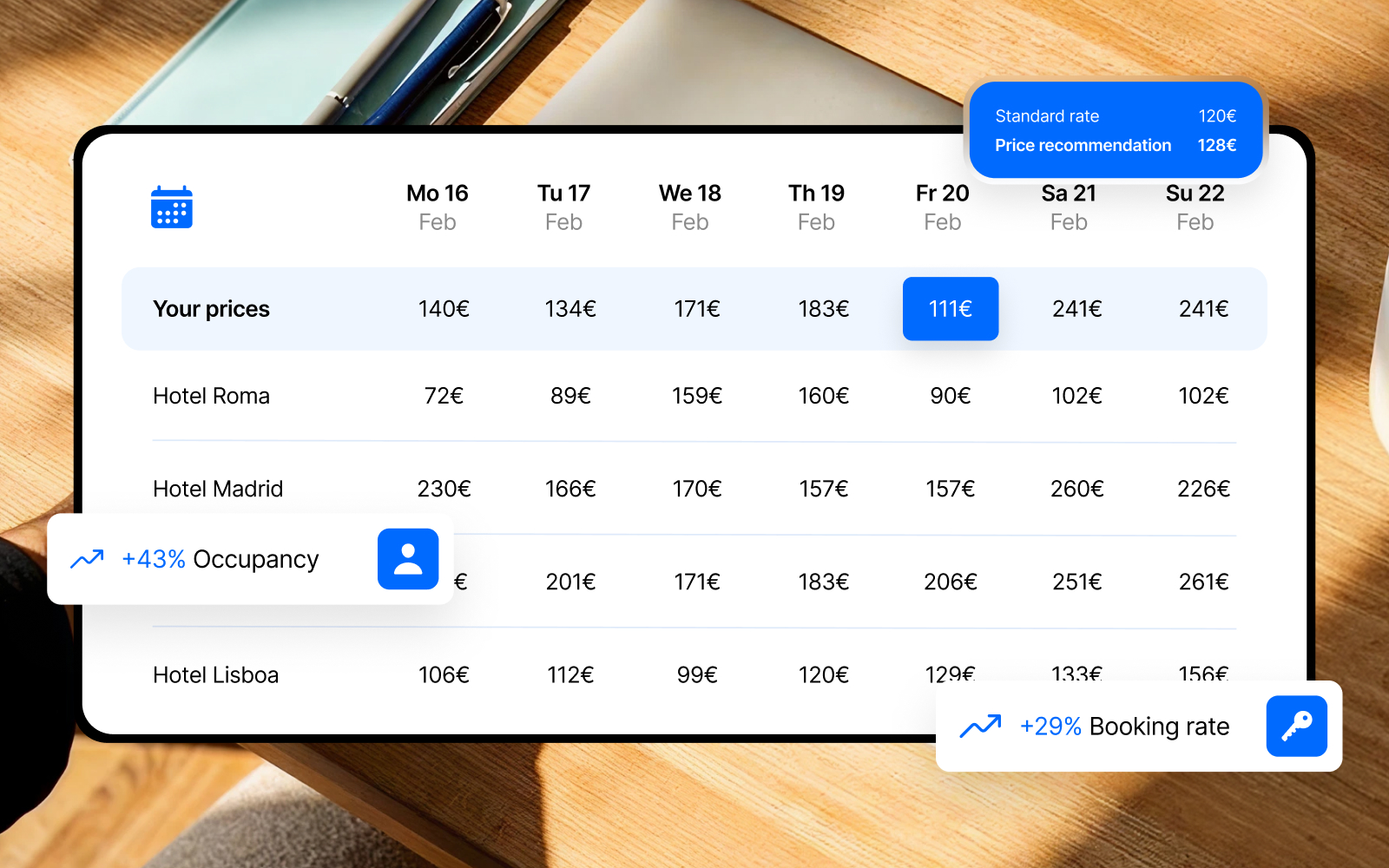Select the Su 22 Feb column header
Viewport: 1389px width, 868px height.
(1195, 207)
